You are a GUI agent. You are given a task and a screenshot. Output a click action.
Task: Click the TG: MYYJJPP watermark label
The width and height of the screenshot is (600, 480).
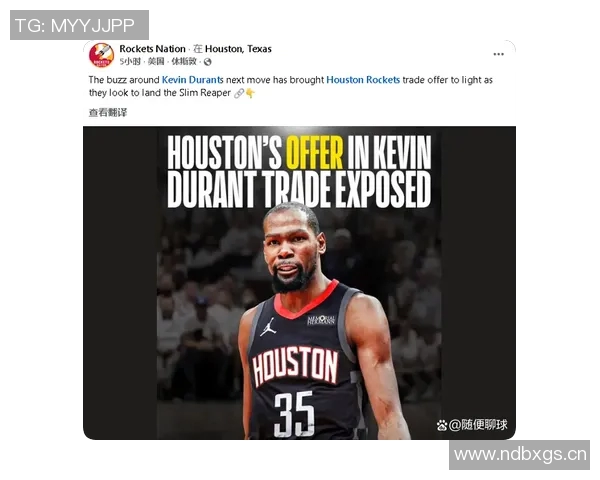pyautogui.click(x=79, y=25)
